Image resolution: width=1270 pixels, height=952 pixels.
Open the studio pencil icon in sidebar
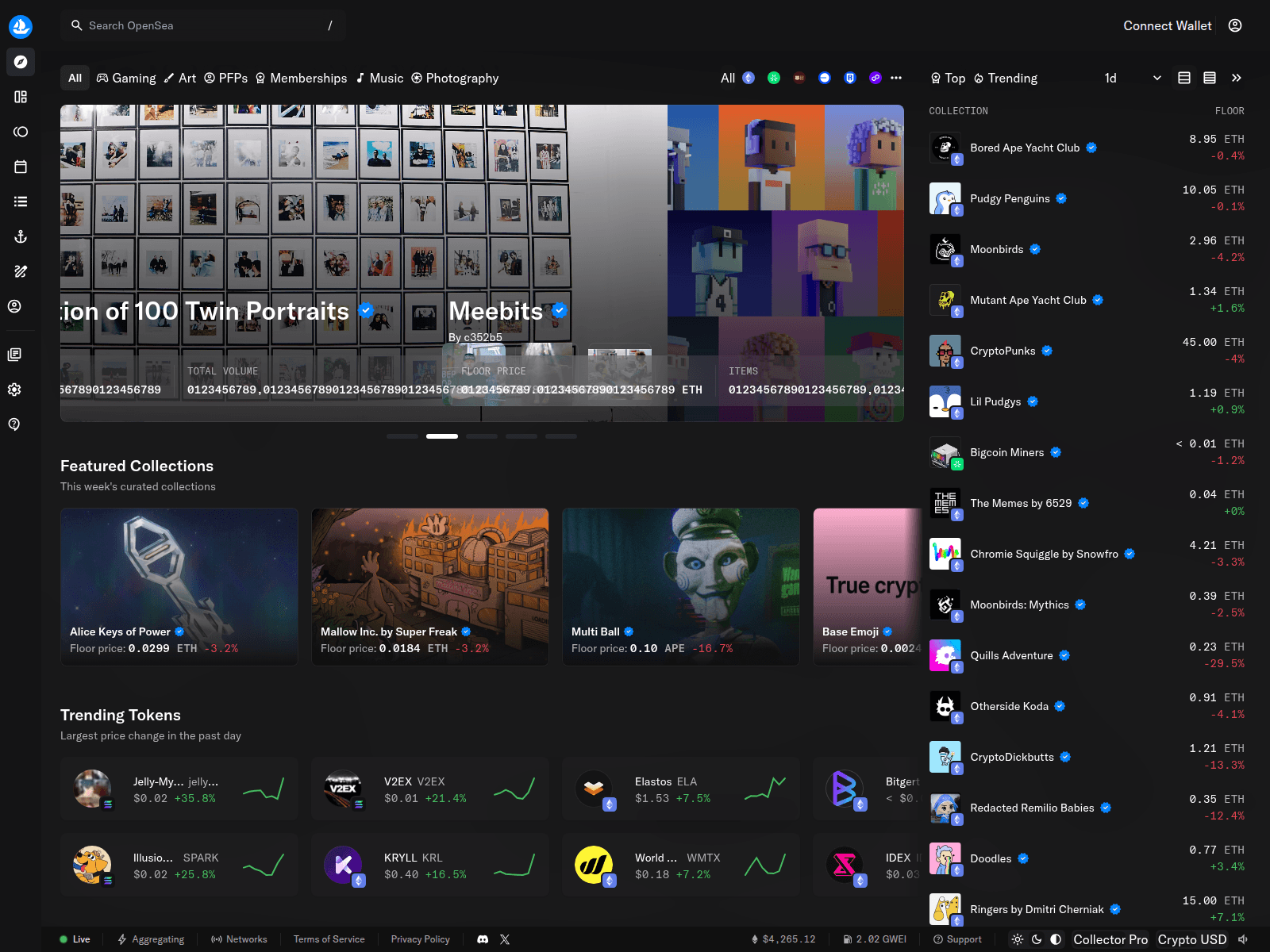[x=21, y=271]
